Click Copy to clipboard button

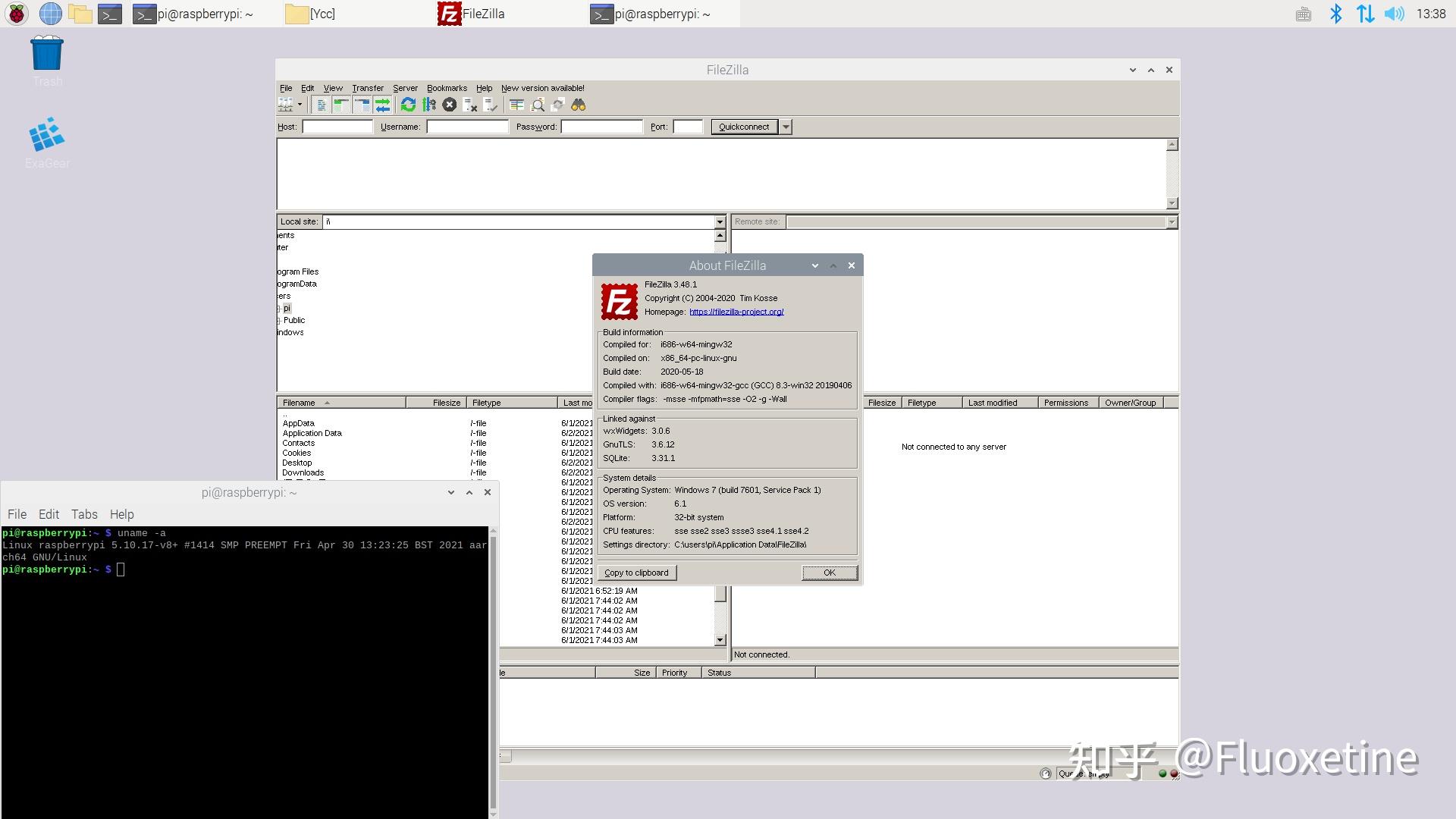pos(636,573)
